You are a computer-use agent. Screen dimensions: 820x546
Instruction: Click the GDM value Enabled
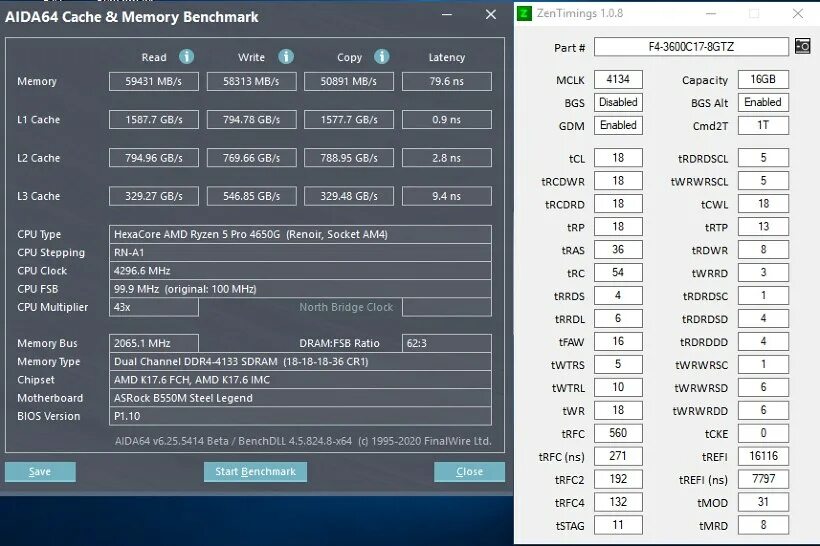(x=618, y=126)
